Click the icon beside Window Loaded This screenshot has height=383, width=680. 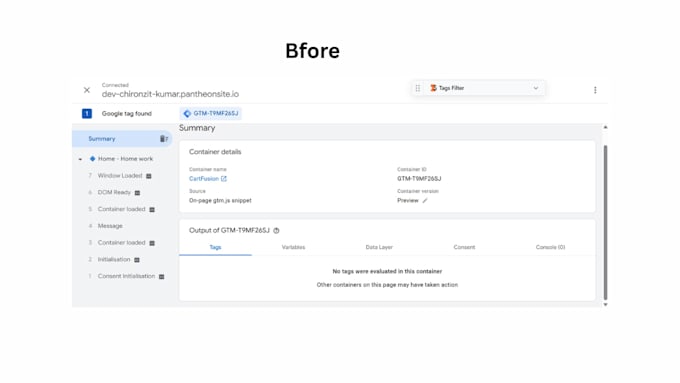coord(149,176)
